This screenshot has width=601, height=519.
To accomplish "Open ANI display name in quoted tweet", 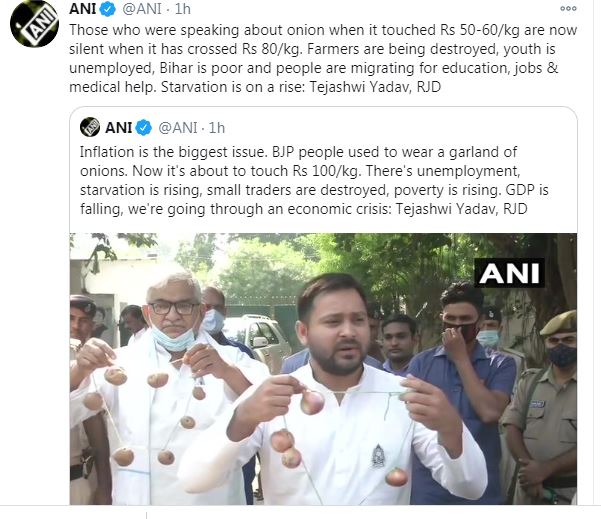I will (119, 128).
